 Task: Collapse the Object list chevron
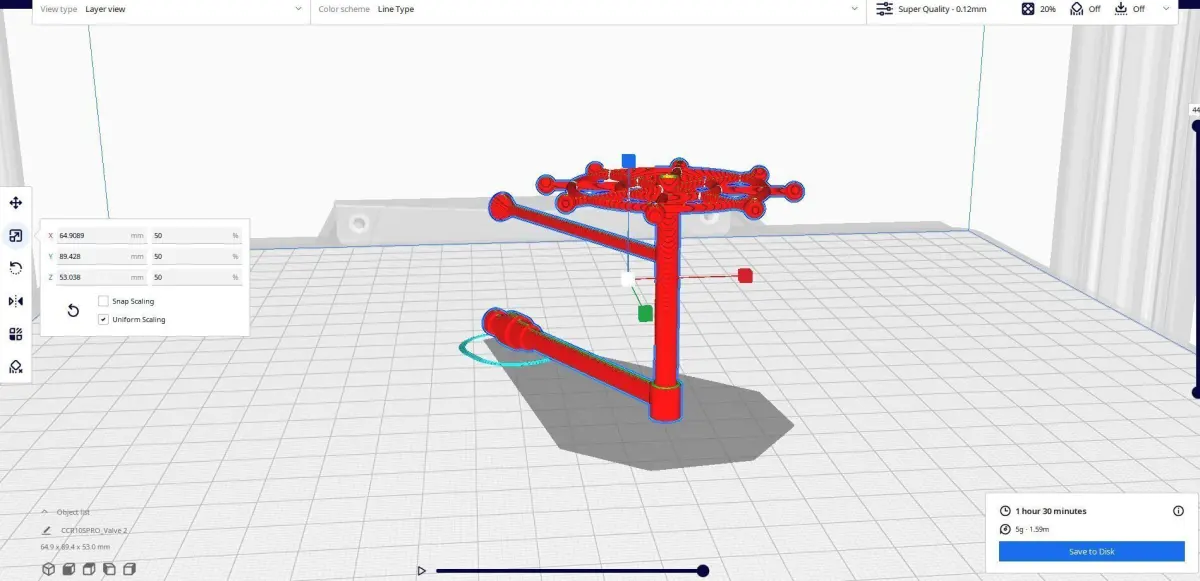46,511
